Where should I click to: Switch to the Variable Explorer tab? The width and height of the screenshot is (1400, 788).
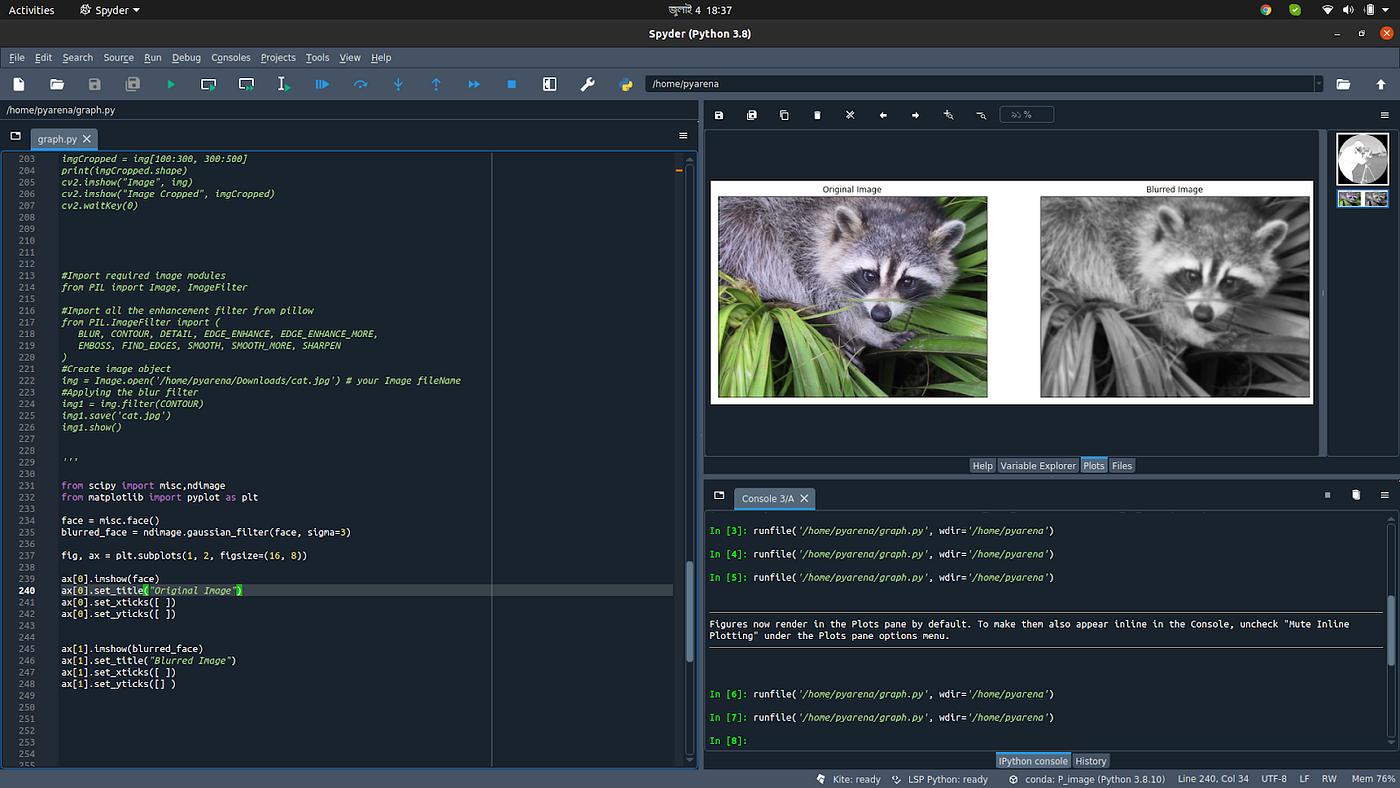click(x=1037, y=466)
